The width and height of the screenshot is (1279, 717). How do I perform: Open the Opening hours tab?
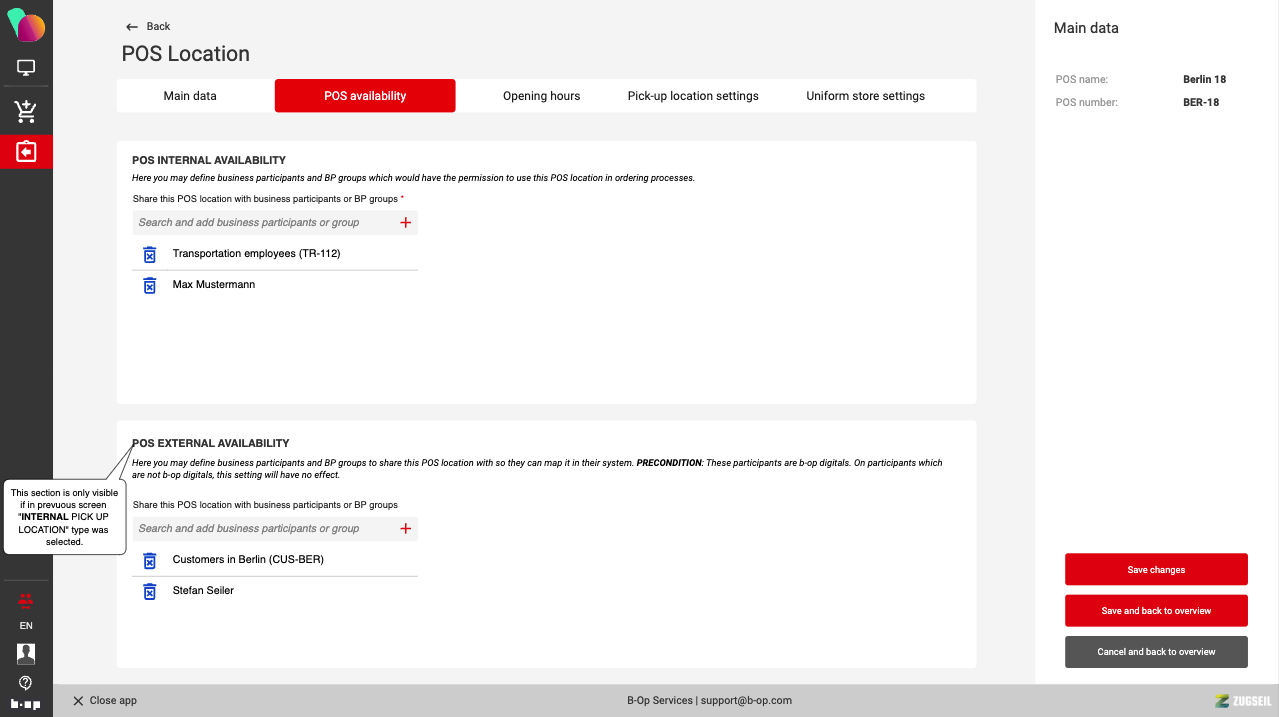(541, 96)
